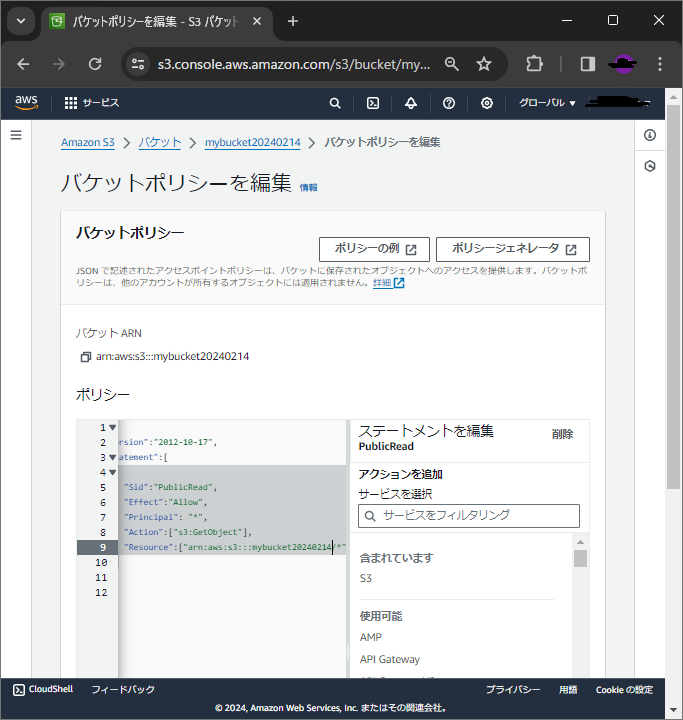Open the サービス grid menu
Viewport: 683px width, 720px height.
click(x=91, y=103)
